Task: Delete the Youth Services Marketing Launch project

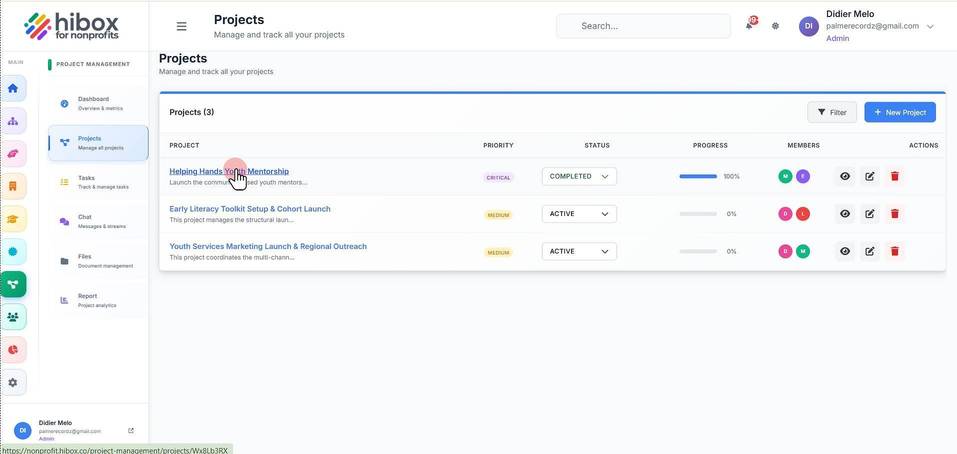Action: (x=895, y=251)
